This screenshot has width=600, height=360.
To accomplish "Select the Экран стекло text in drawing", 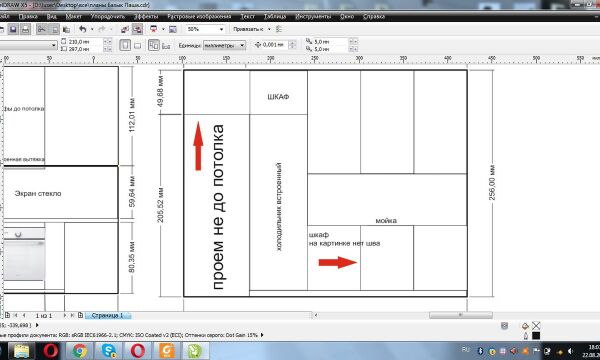I will (38, 193).
